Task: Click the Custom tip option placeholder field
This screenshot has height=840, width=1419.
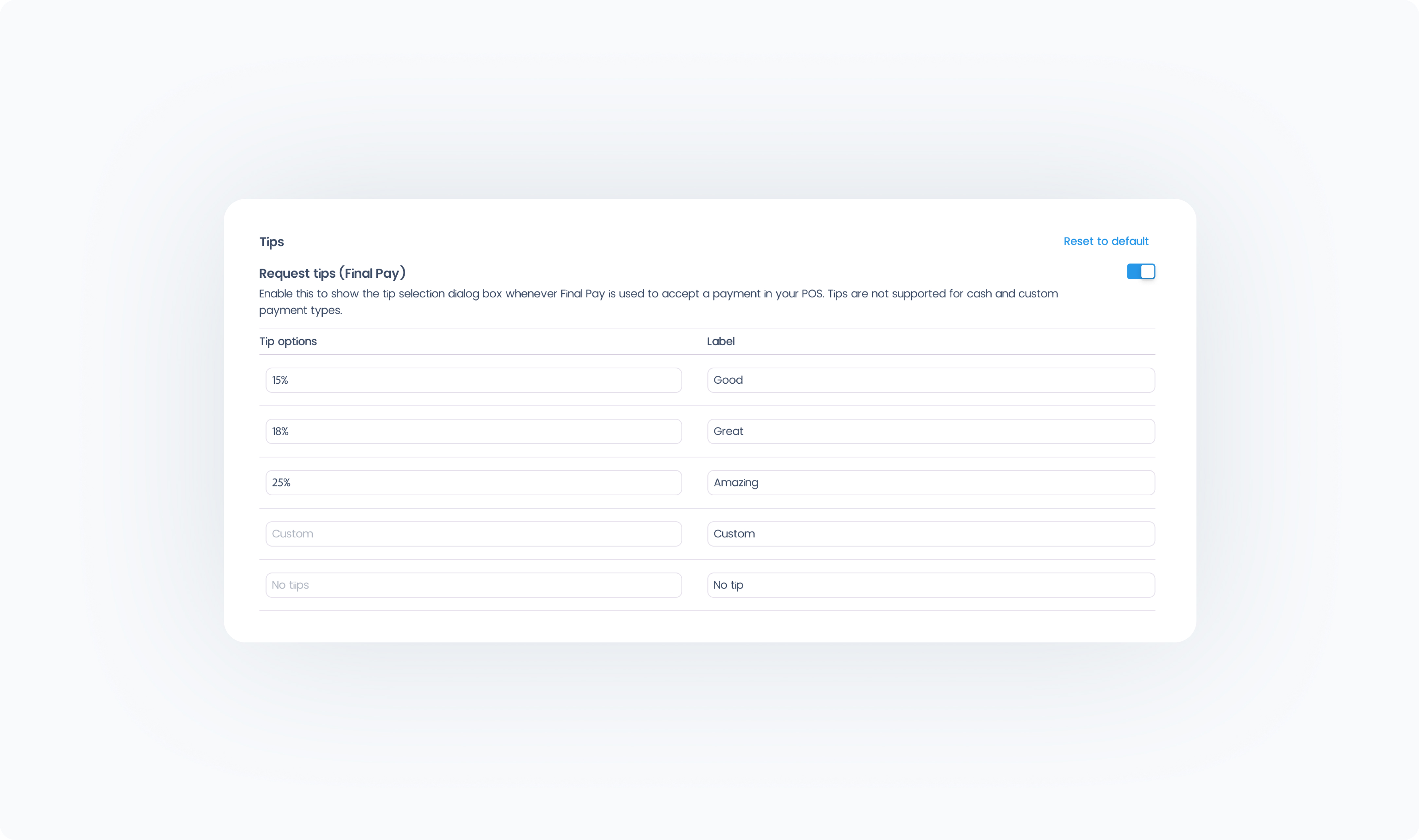Action: pyautogui.click(x=473, y=534)
